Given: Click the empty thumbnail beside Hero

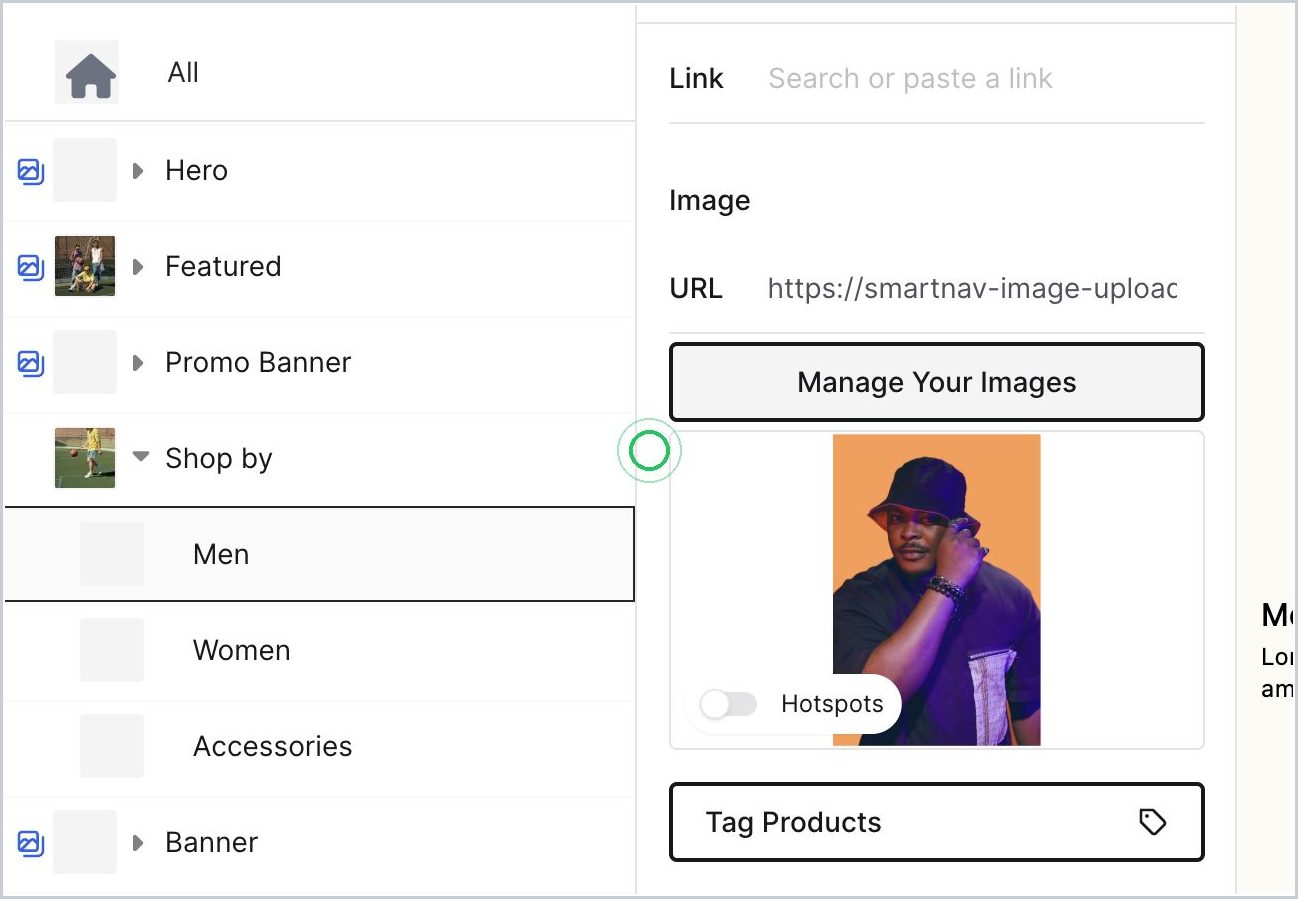Looking at the screenshot, I should tap(85, 170).
